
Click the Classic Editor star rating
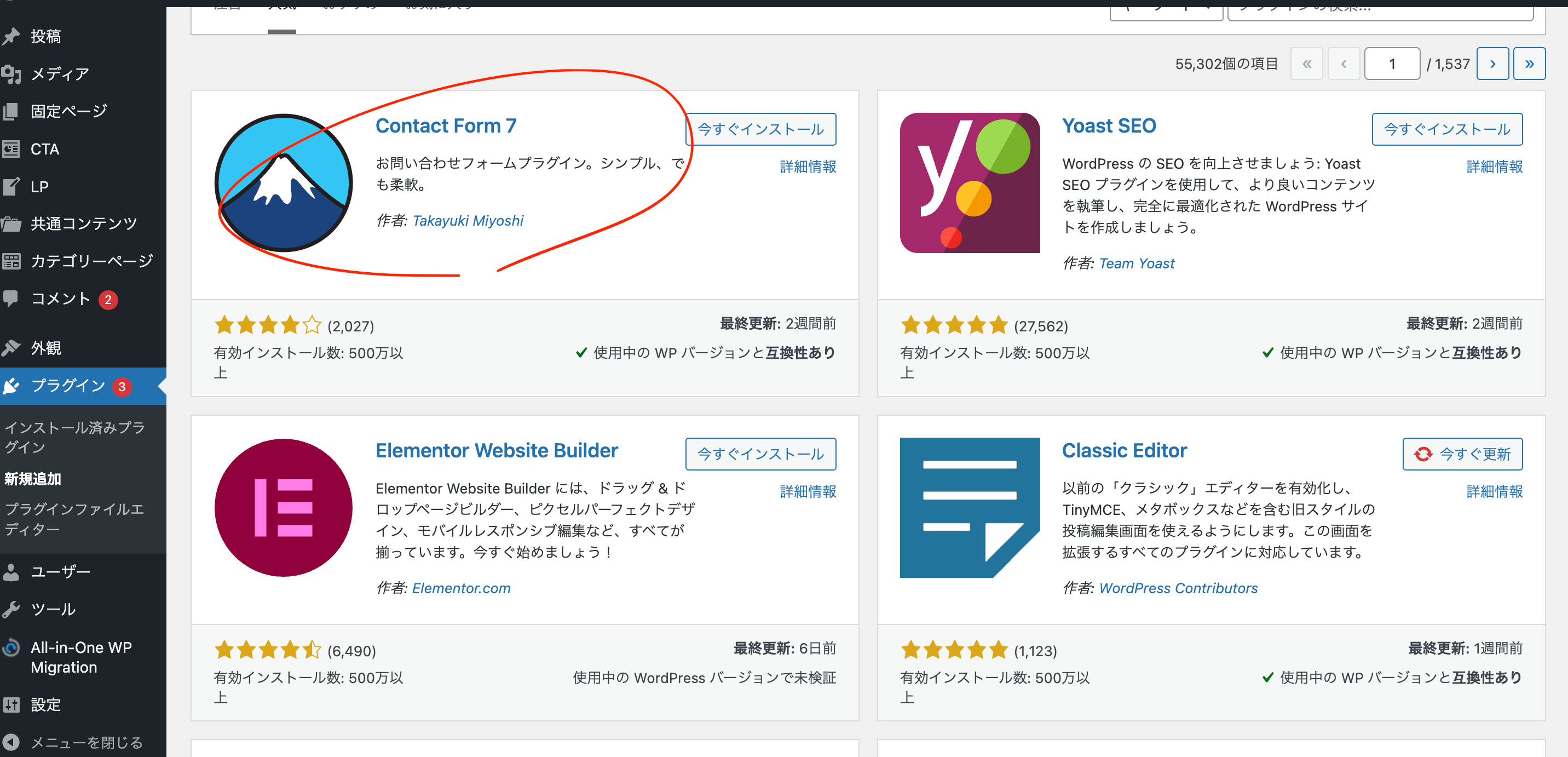tap(954, 650)
